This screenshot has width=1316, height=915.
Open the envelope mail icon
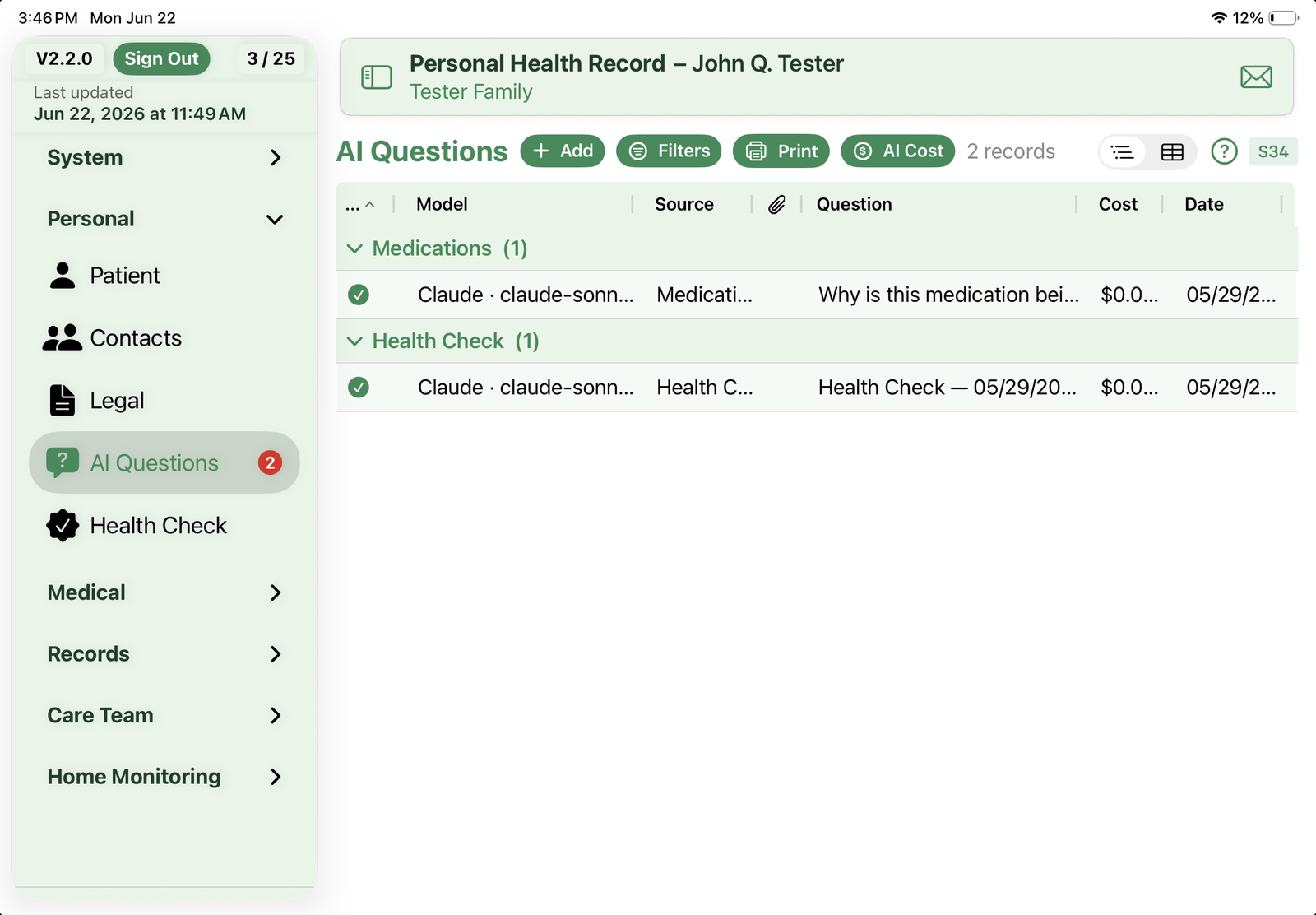(1256, 77)
